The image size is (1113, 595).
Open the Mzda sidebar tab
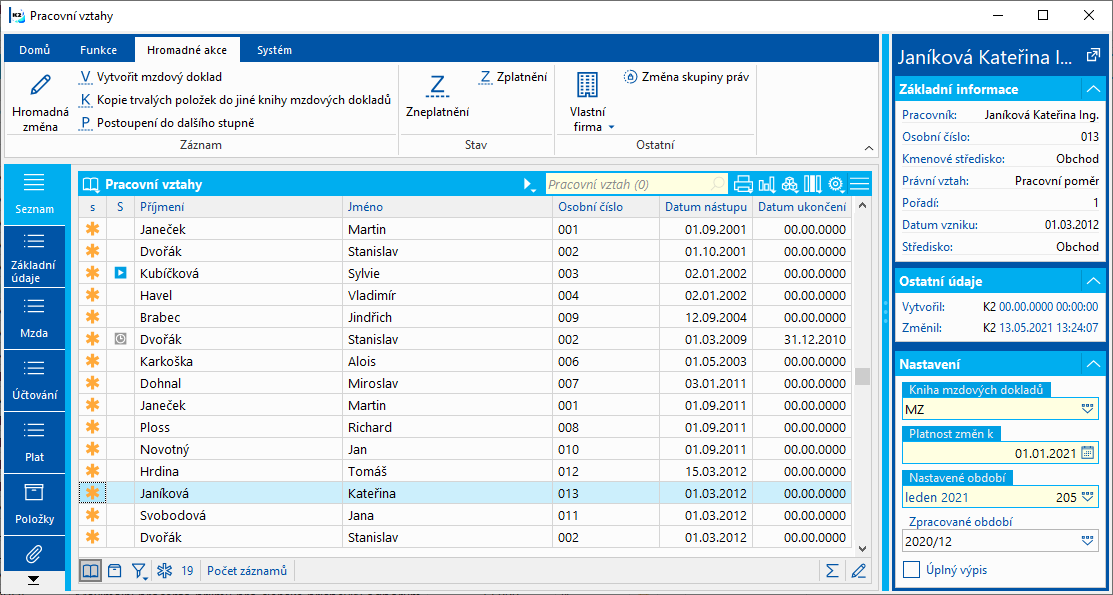(34, 318)
